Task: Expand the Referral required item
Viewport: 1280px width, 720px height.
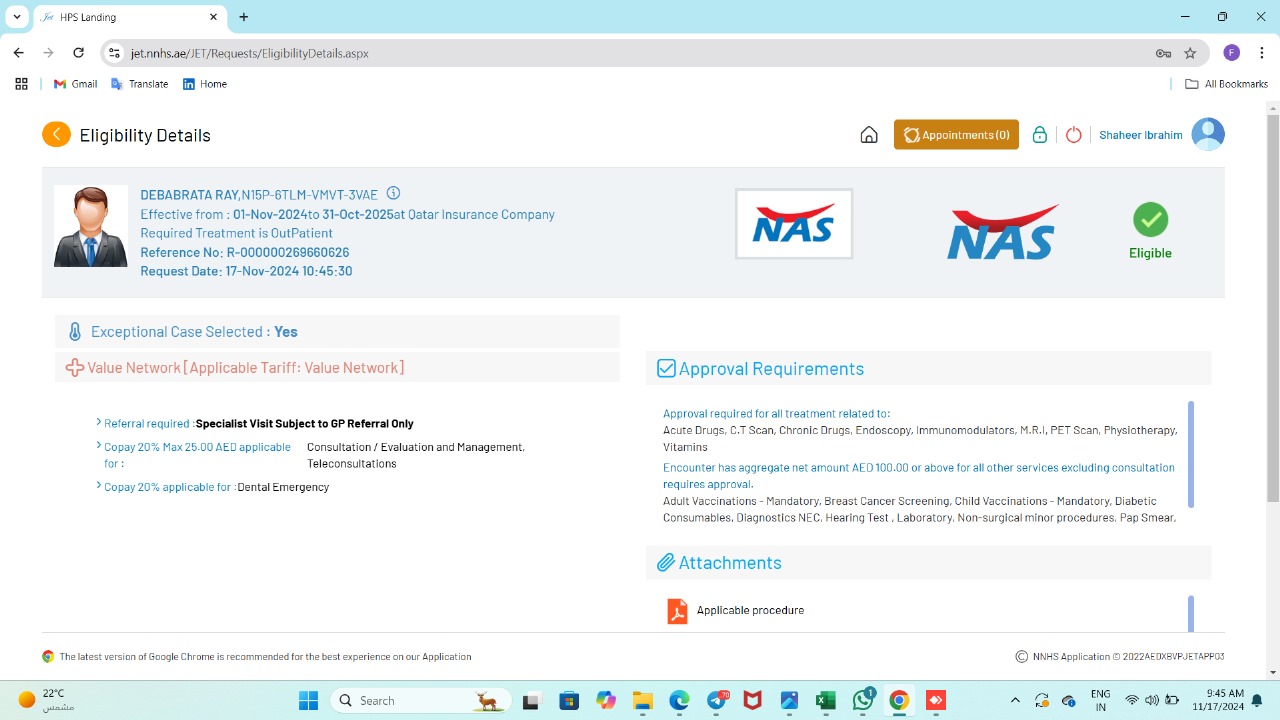Action: click(x=99, y=423)
